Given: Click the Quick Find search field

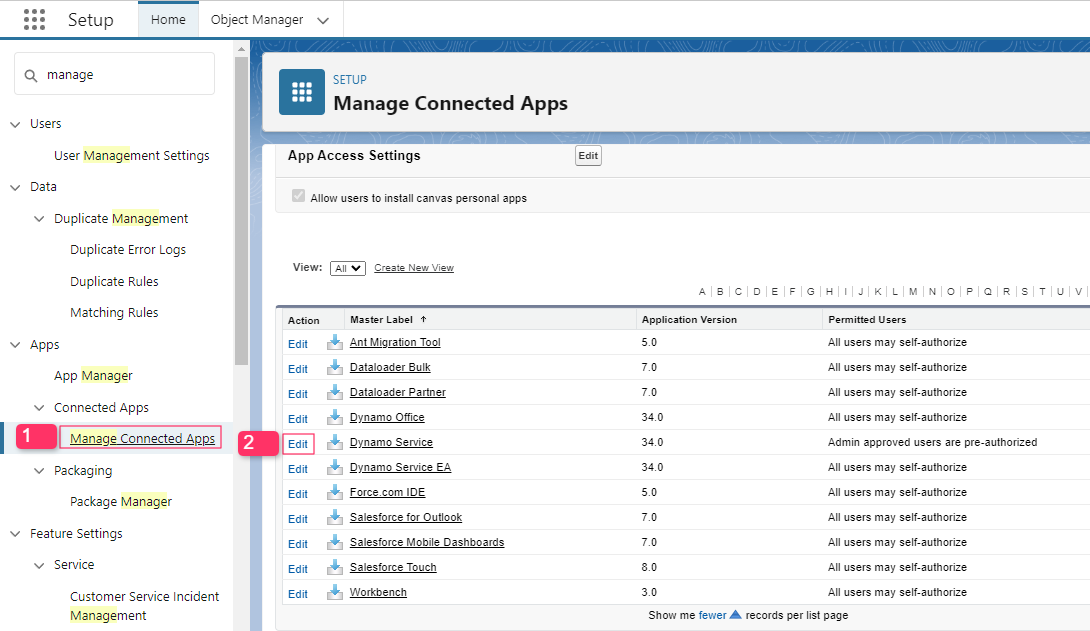Looking at the screenshot, I should pos(125,75).
